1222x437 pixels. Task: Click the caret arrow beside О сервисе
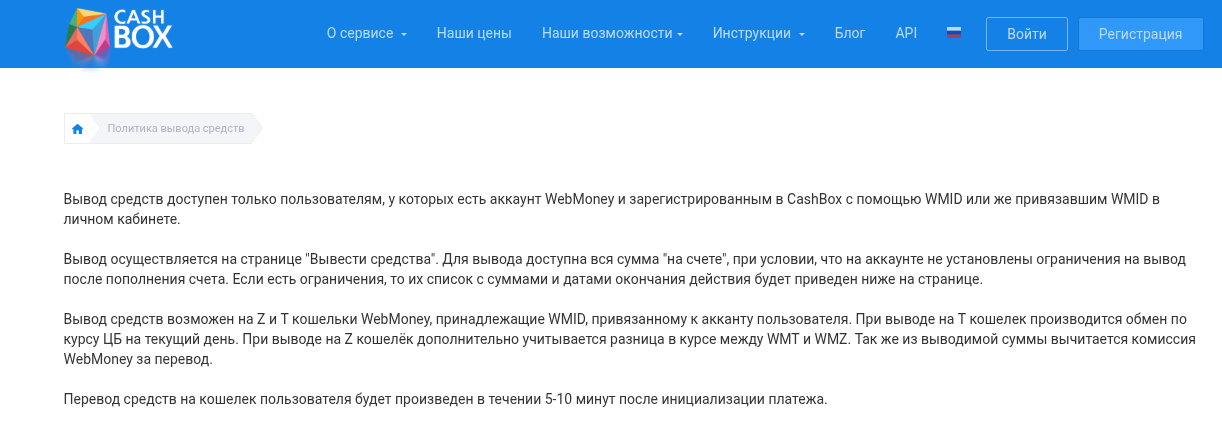(404, 35)
